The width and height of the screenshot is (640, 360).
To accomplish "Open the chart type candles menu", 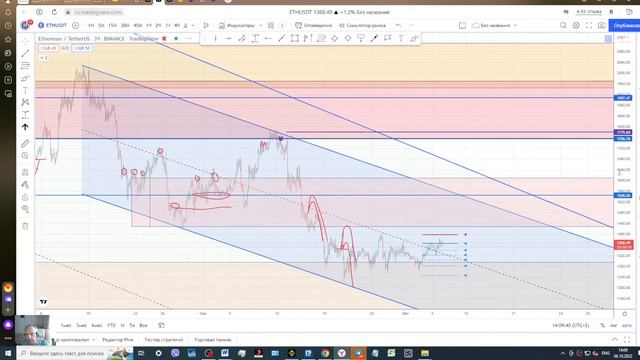I will click(x=206, y=25).
